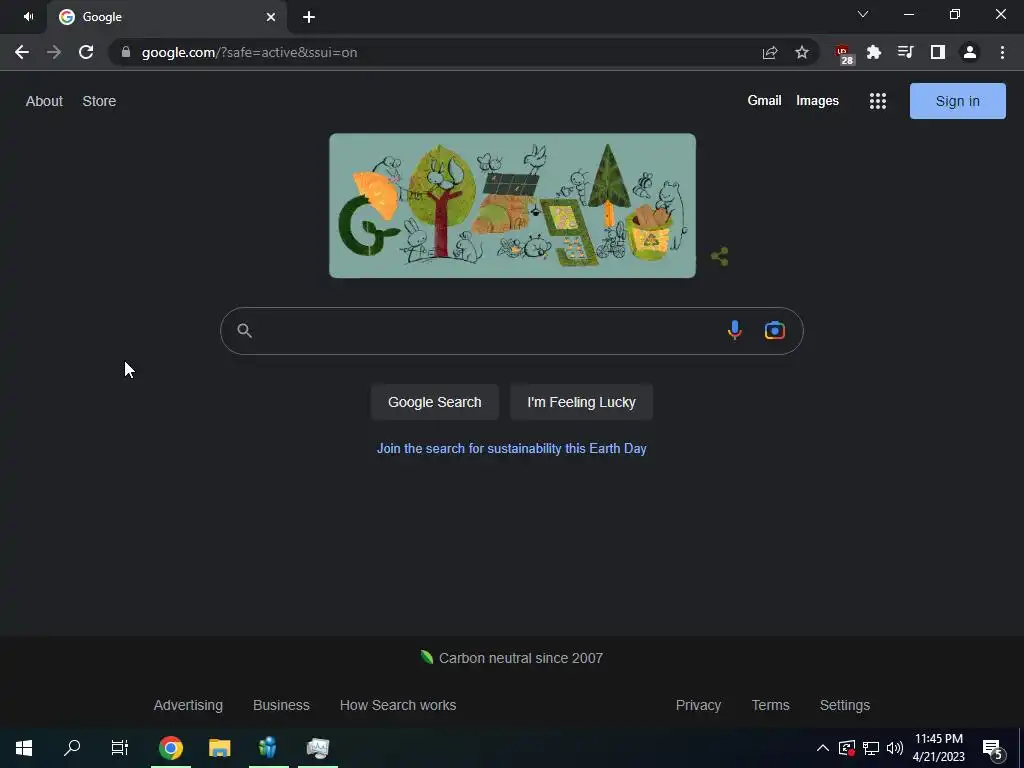The image size is (1024, 768).
Task: Select the Google tab
Action: point(167,17)
